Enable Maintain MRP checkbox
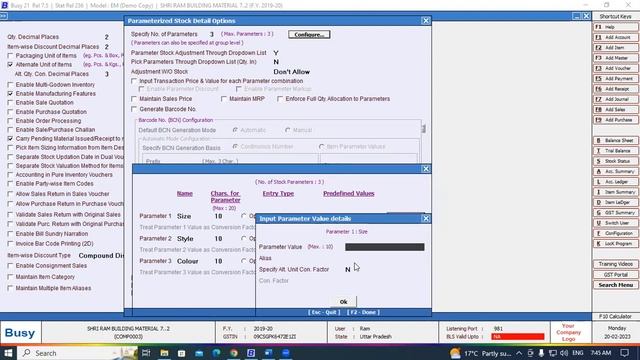Viewport: 640px width, 360px height. coord(224,99)
